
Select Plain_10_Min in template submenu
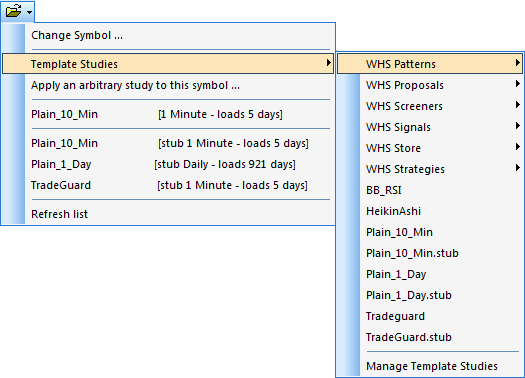pyautogui.click(x=430, y=232)
